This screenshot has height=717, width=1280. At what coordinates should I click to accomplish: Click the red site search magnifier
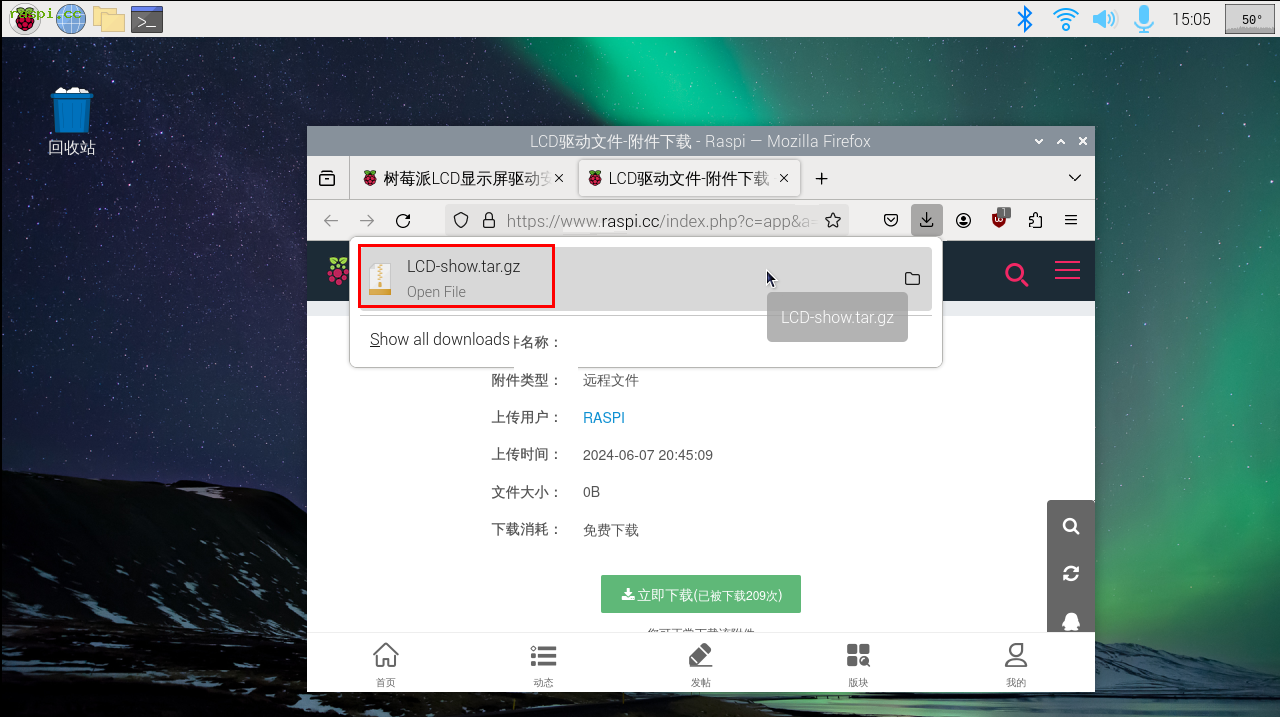[1016, 274]
